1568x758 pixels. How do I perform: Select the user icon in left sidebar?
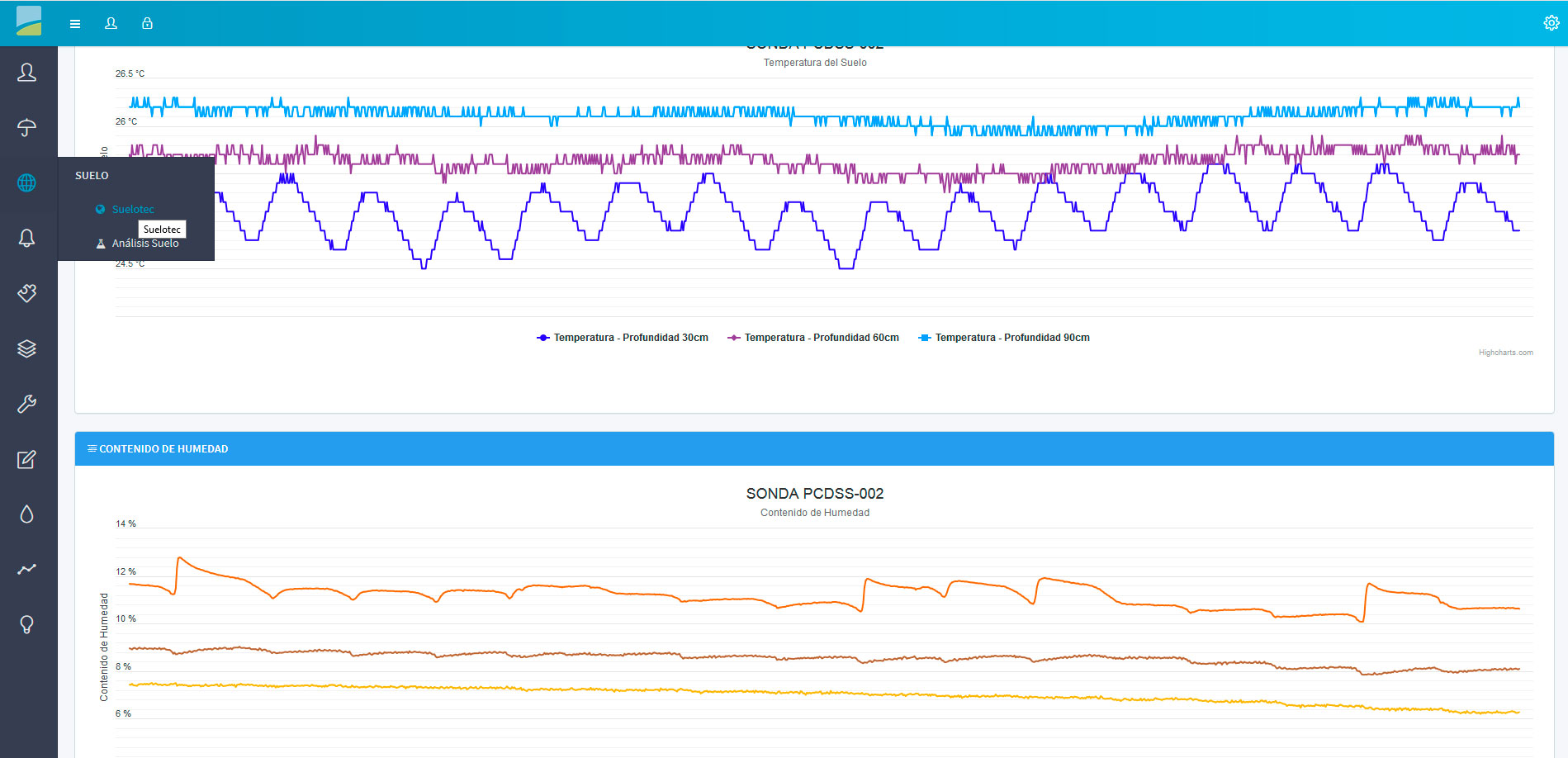(x=27, y=73)
